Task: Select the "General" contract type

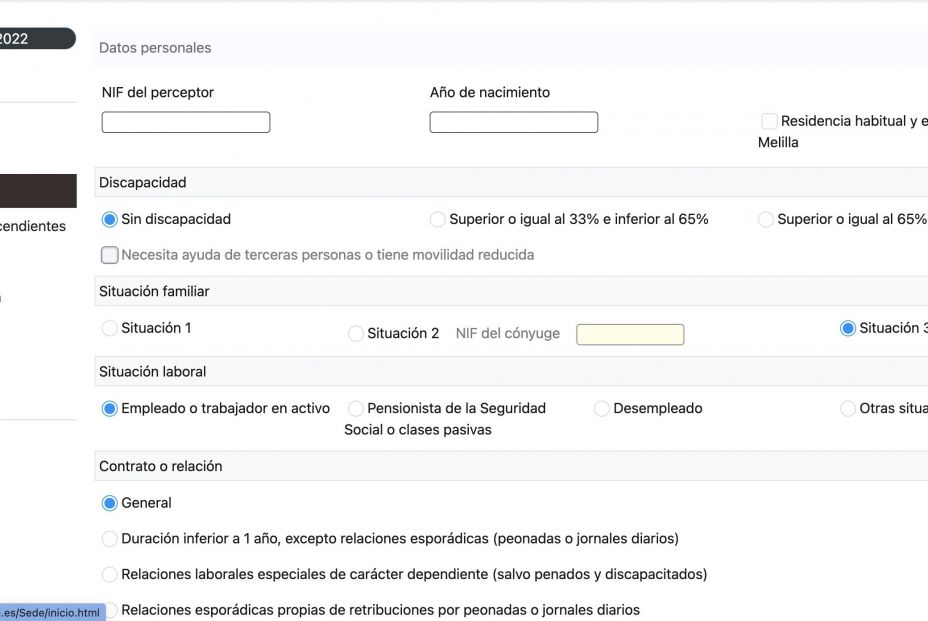Action: [x=110, y=503]
